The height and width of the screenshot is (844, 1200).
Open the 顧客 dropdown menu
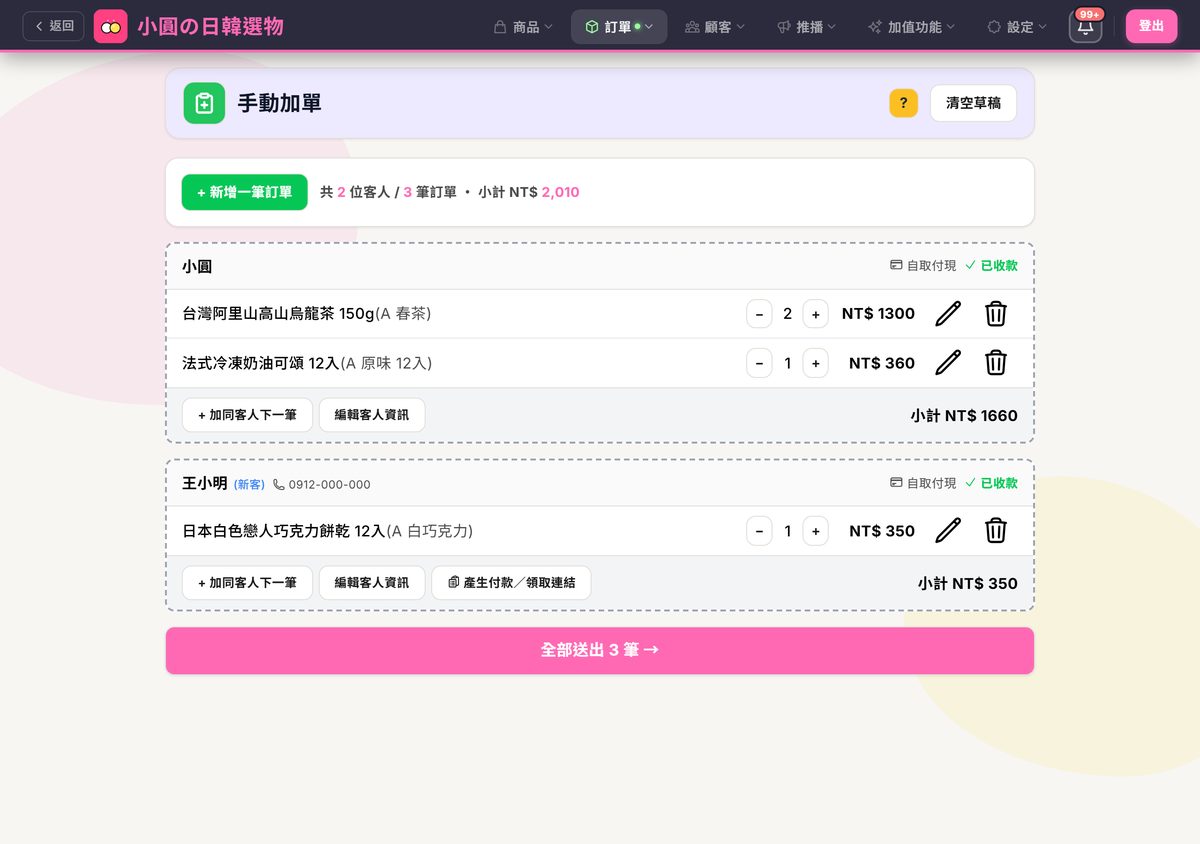pos(715,27)
